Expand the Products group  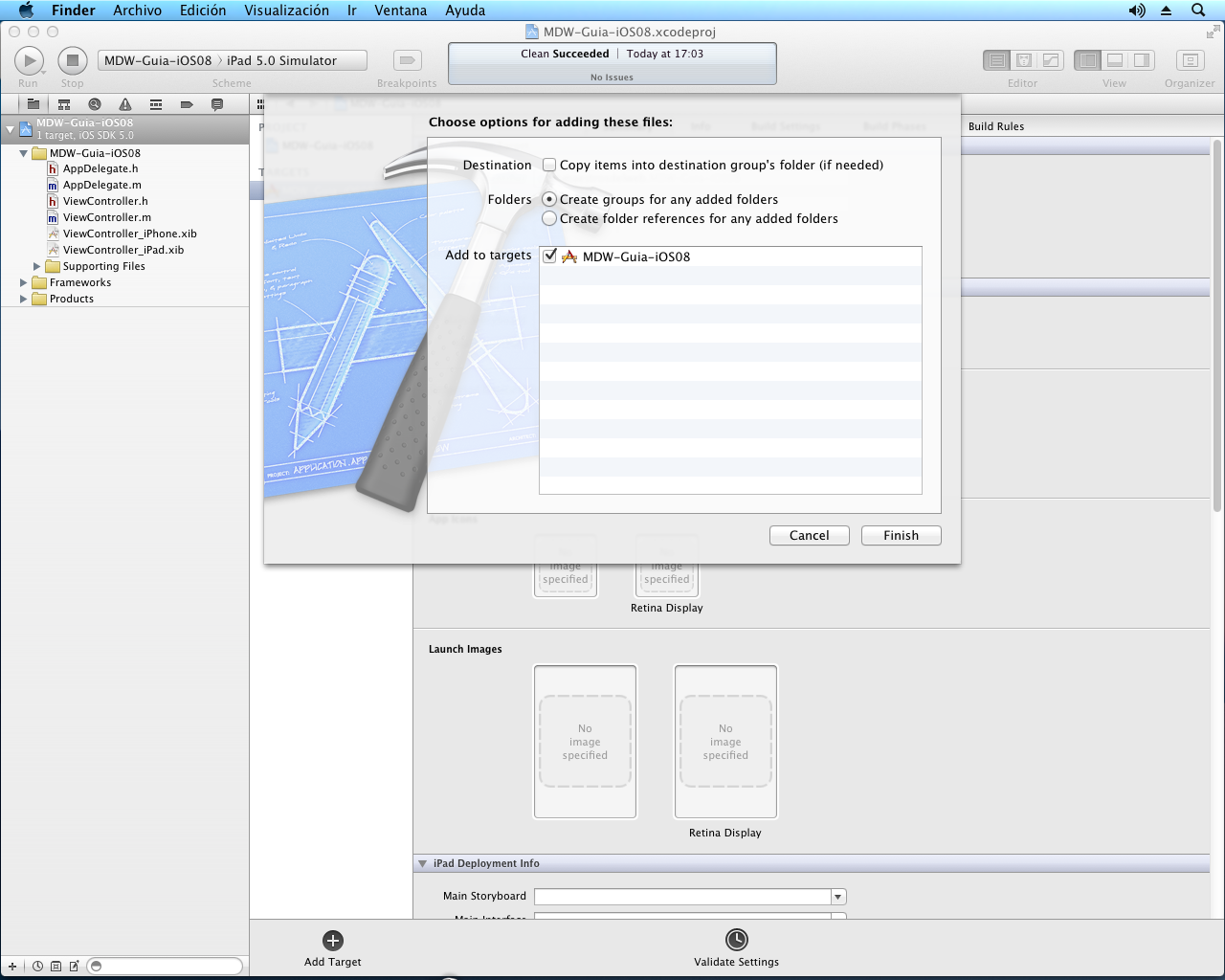pyautogui.click(x=24, y=299)
